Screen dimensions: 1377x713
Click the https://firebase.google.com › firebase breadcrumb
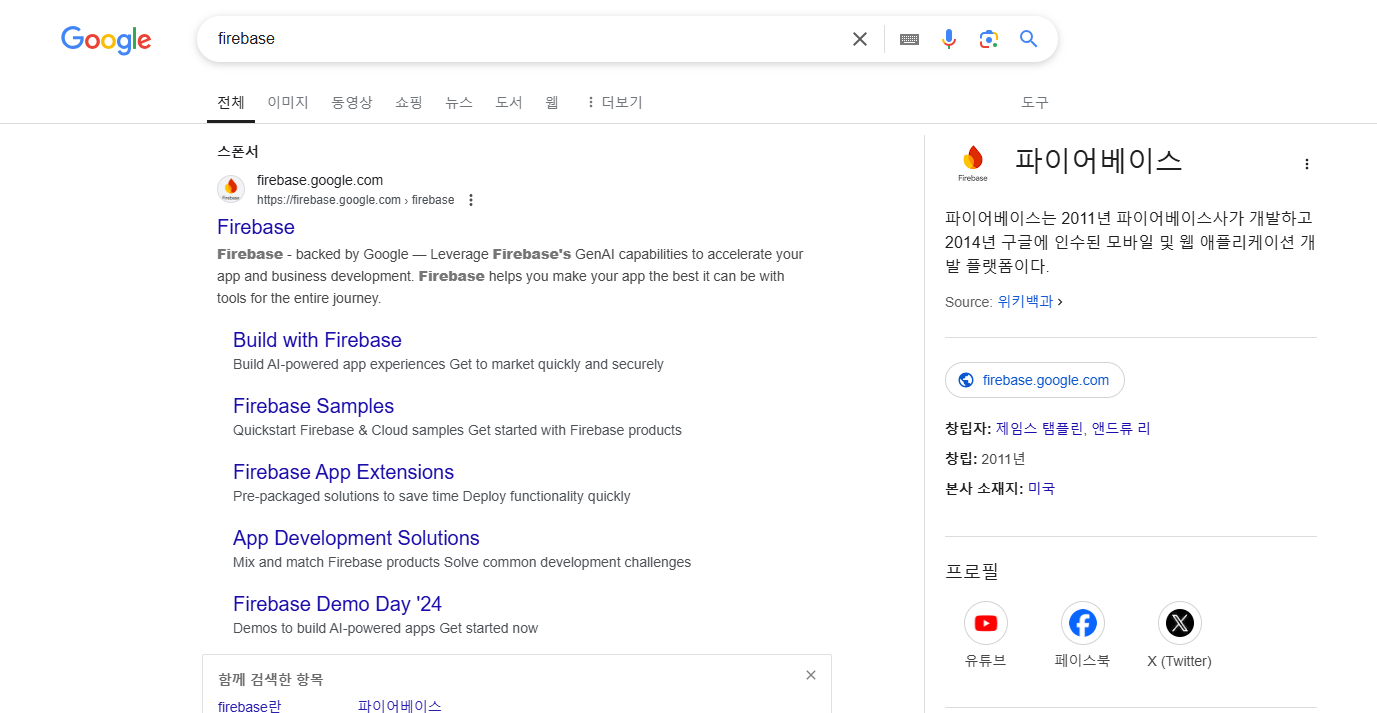[x=356, y=200]
